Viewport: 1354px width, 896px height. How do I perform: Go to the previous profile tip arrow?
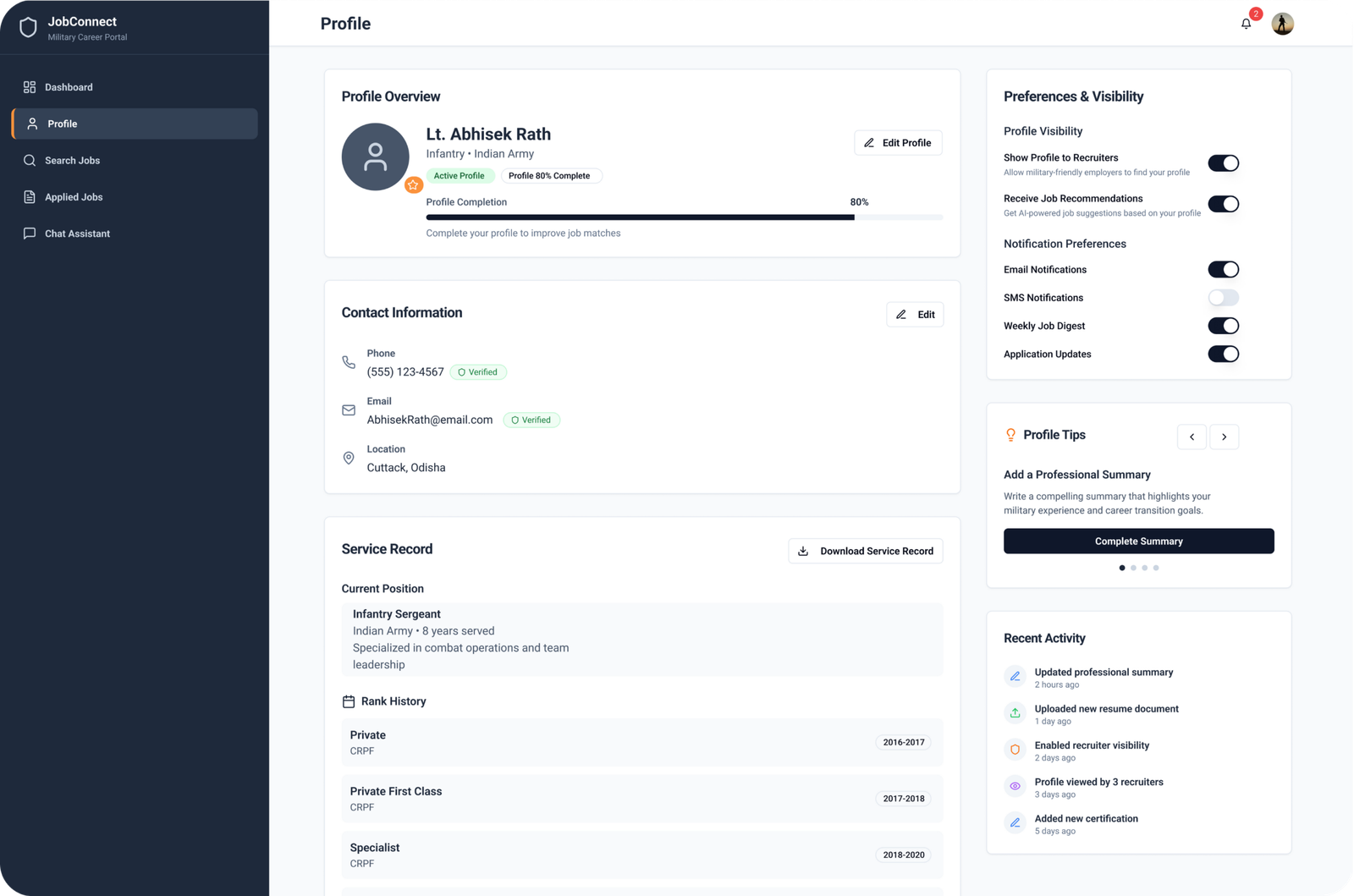[1192, 437]
